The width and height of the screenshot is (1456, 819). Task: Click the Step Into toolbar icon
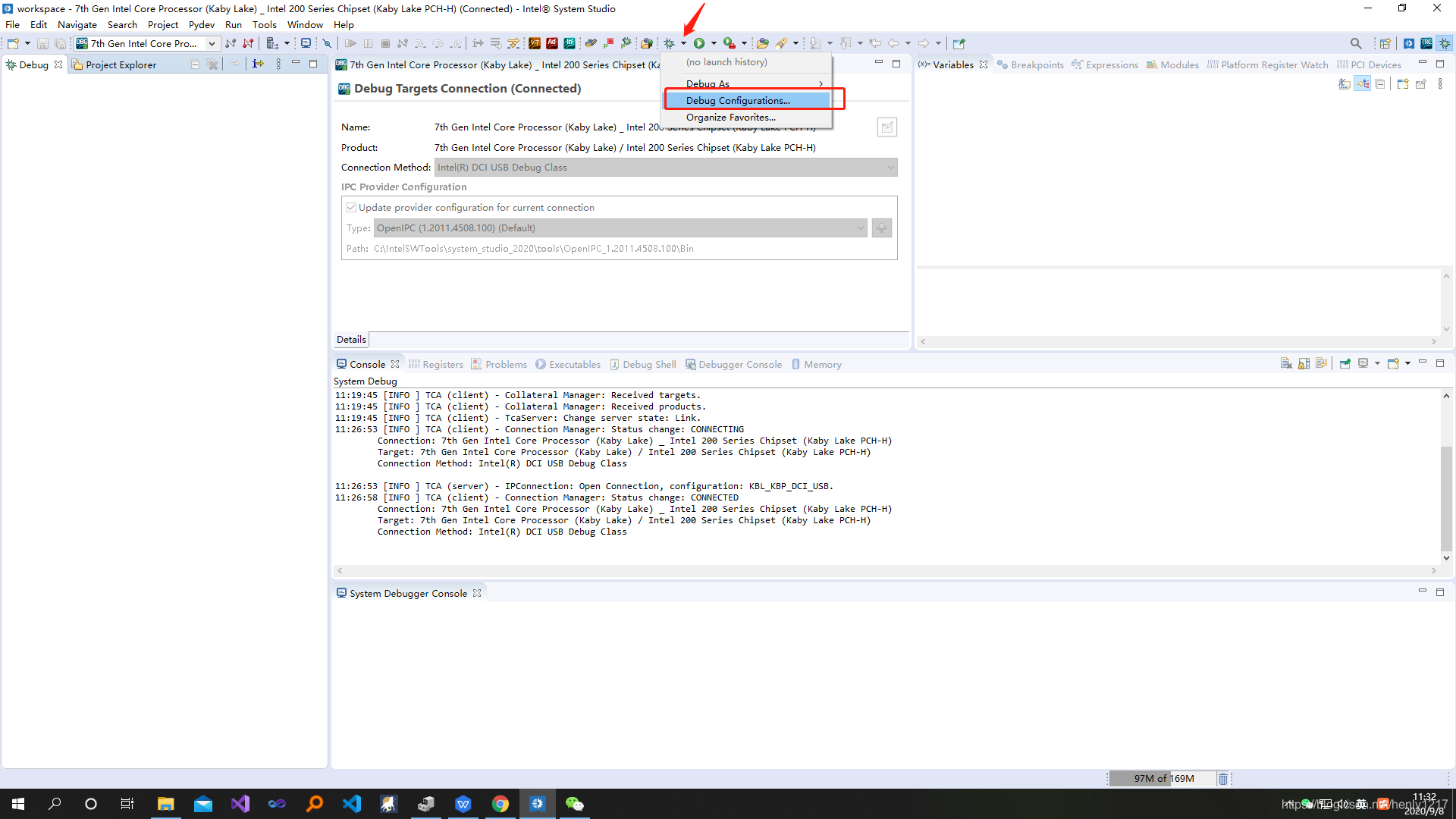point(420,43)
